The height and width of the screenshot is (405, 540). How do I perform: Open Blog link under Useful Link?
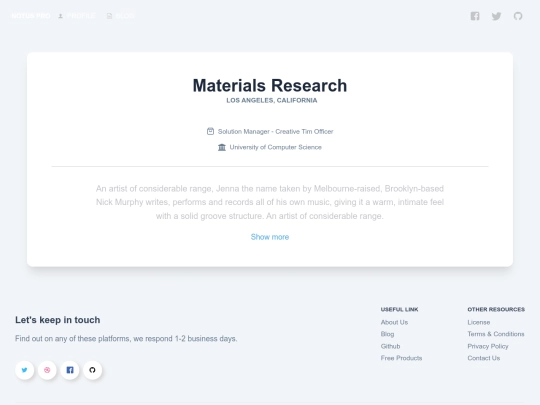387,334
